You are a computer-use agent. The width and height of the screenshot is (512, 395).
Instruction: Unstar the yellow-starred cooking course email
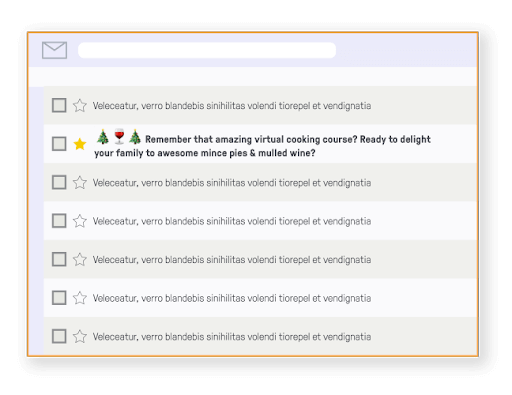tap(80, 144)
